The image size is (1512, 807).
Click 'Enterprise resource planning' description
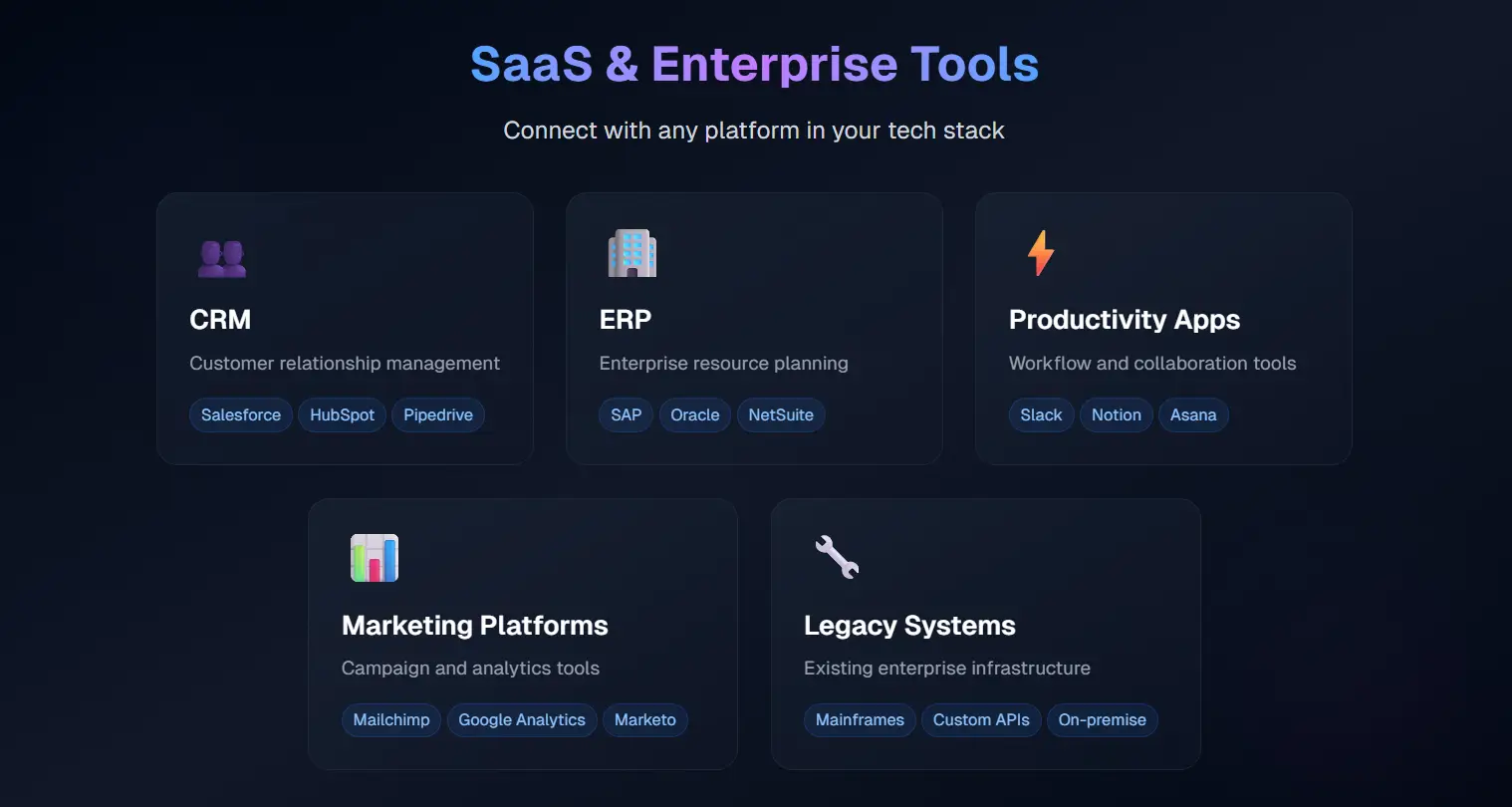(724, 364)
